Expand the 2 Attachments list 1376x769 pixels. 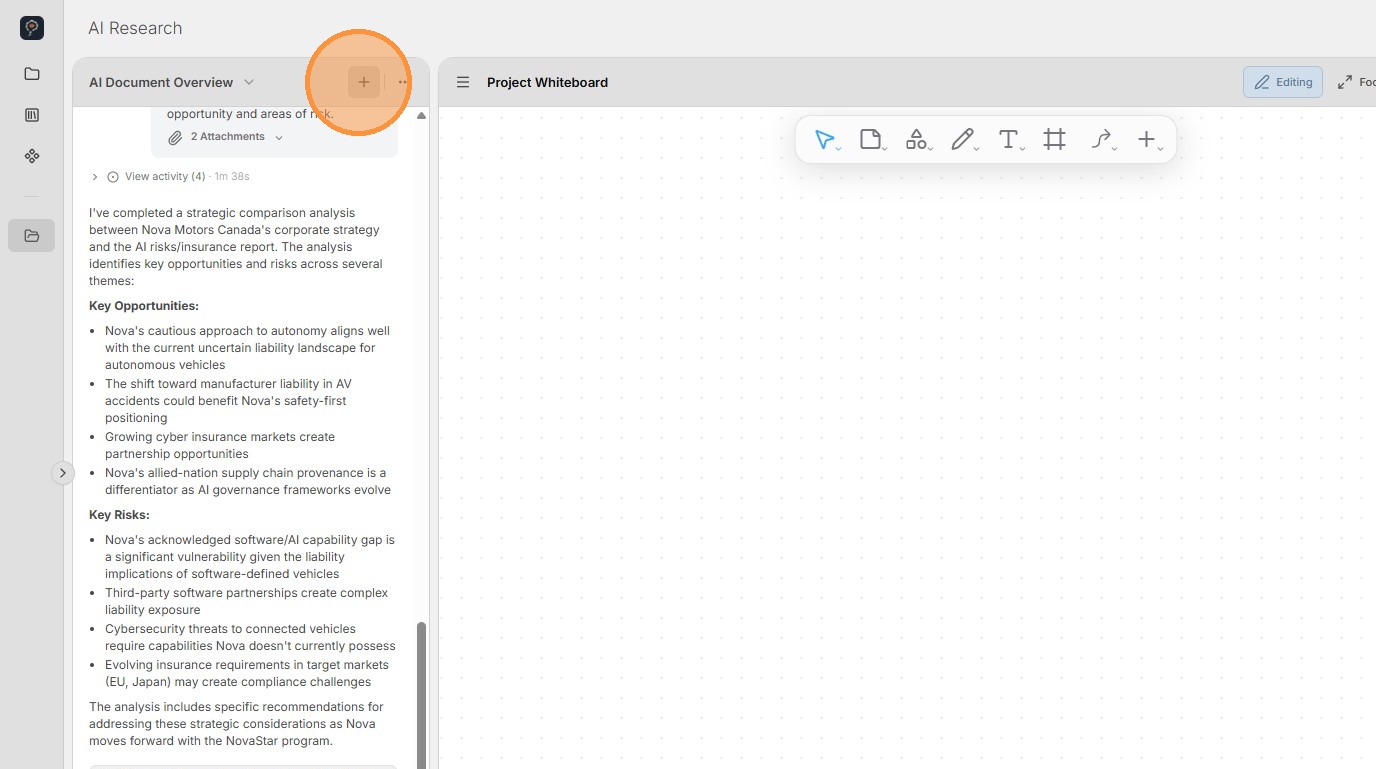236,137
